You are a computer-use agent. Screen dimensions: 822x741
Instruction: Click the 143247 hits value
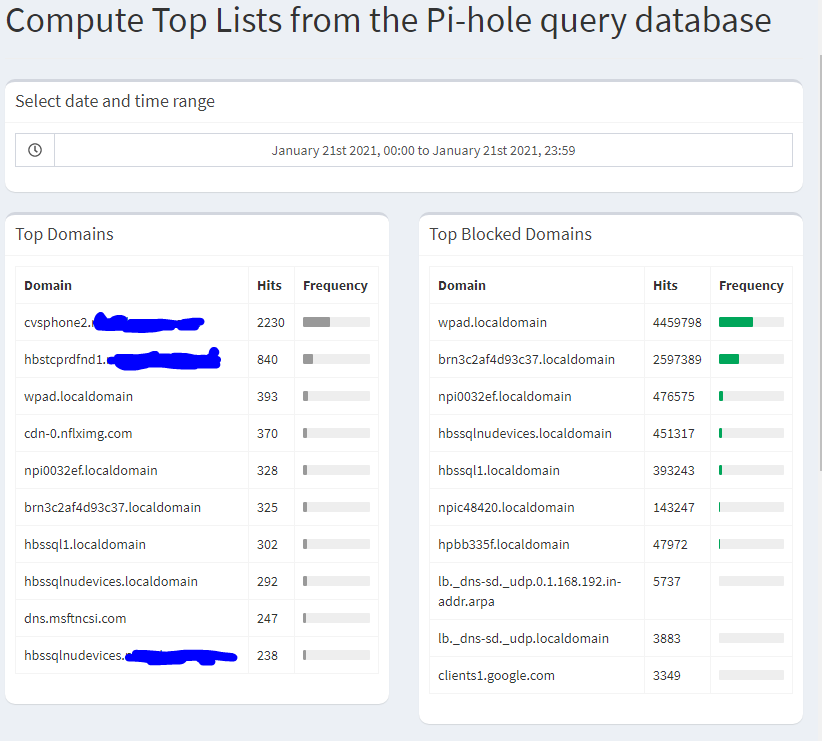pyautogui.click(x=674, y=508)
